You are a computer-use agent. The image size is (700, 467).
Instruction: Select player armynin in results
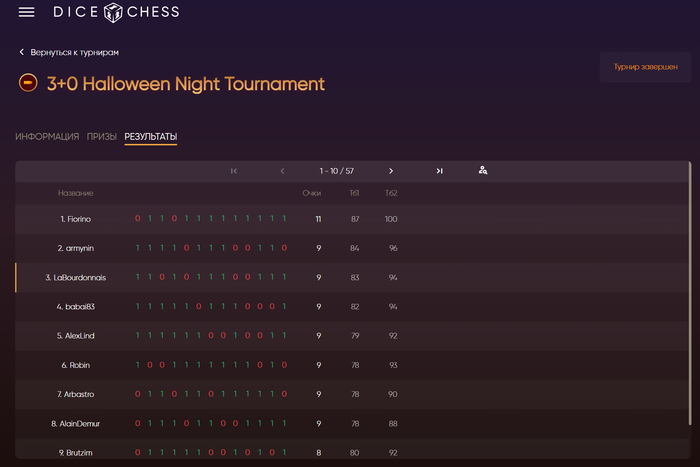coord(76,247)
